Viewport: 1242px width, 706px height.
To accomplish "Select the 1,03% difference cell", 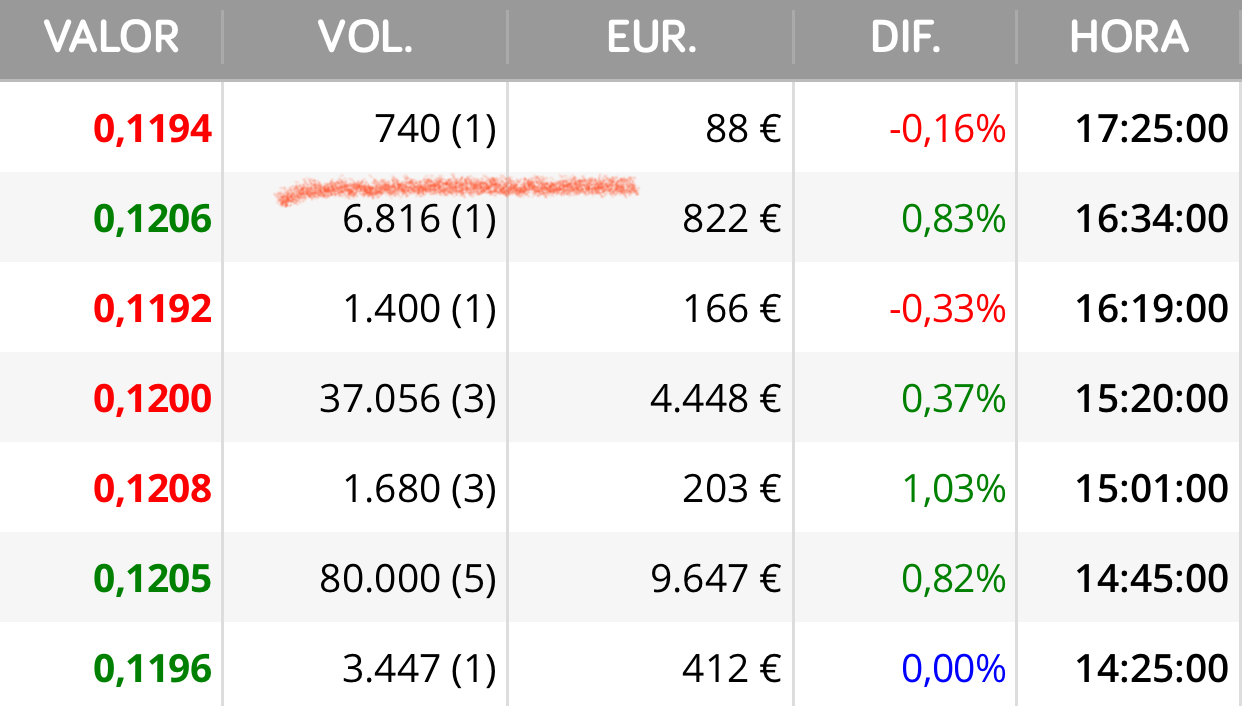I will pyautogui.click(x=954, y=489).
